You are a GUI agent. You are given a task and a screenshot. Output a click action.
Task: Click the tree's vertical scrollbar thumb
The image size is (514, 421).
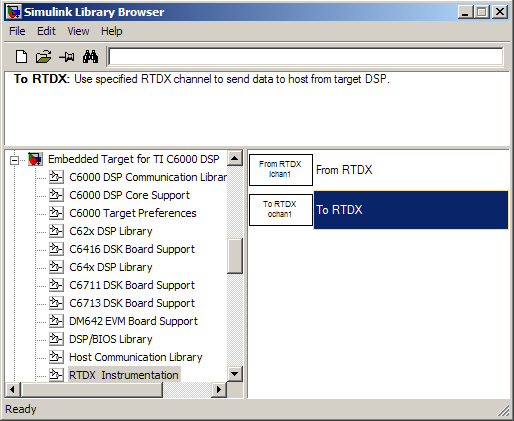235,256
